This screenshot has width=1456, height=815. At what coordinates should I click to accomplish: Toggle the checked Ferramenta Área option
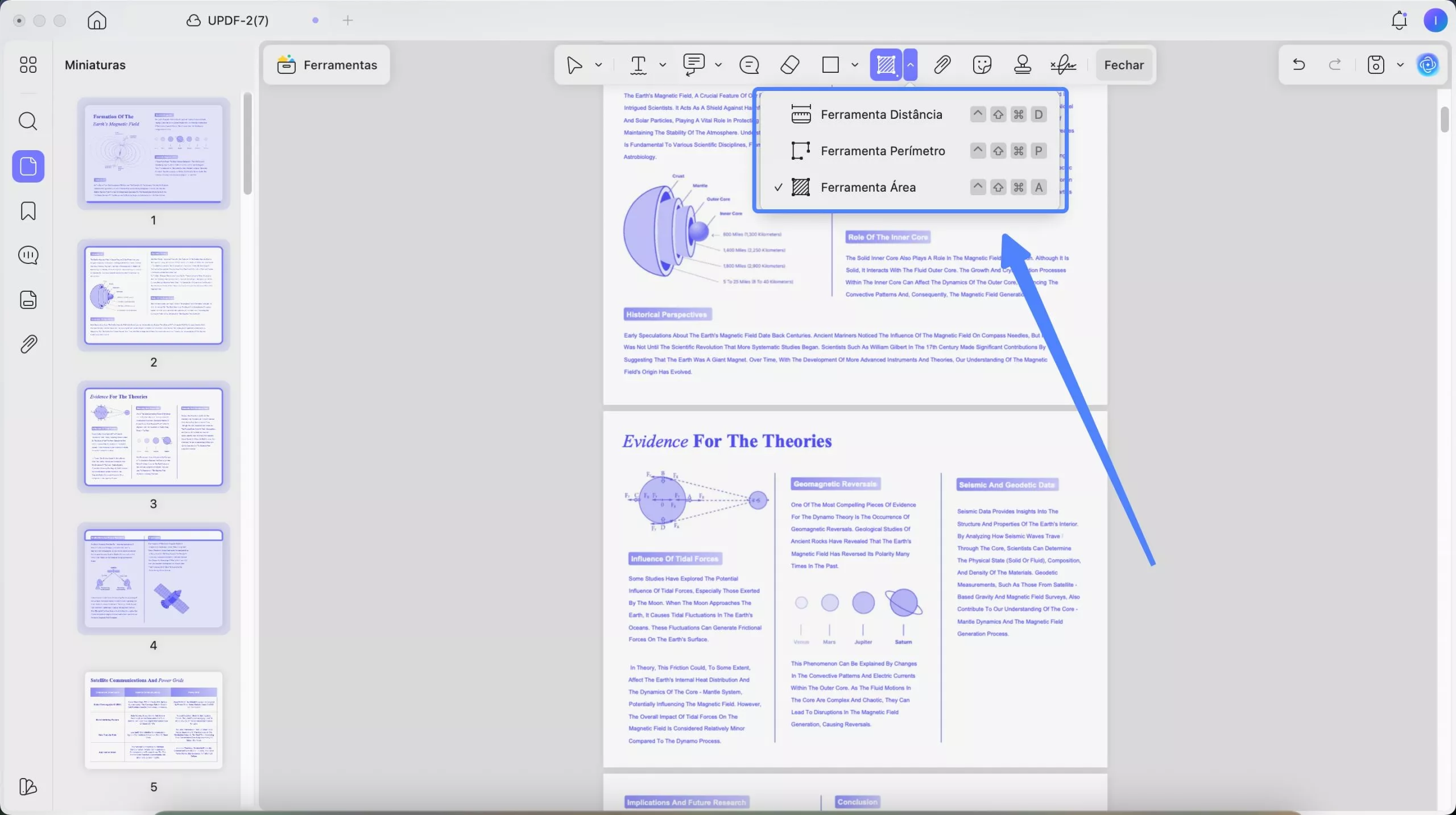pos(868,187)
